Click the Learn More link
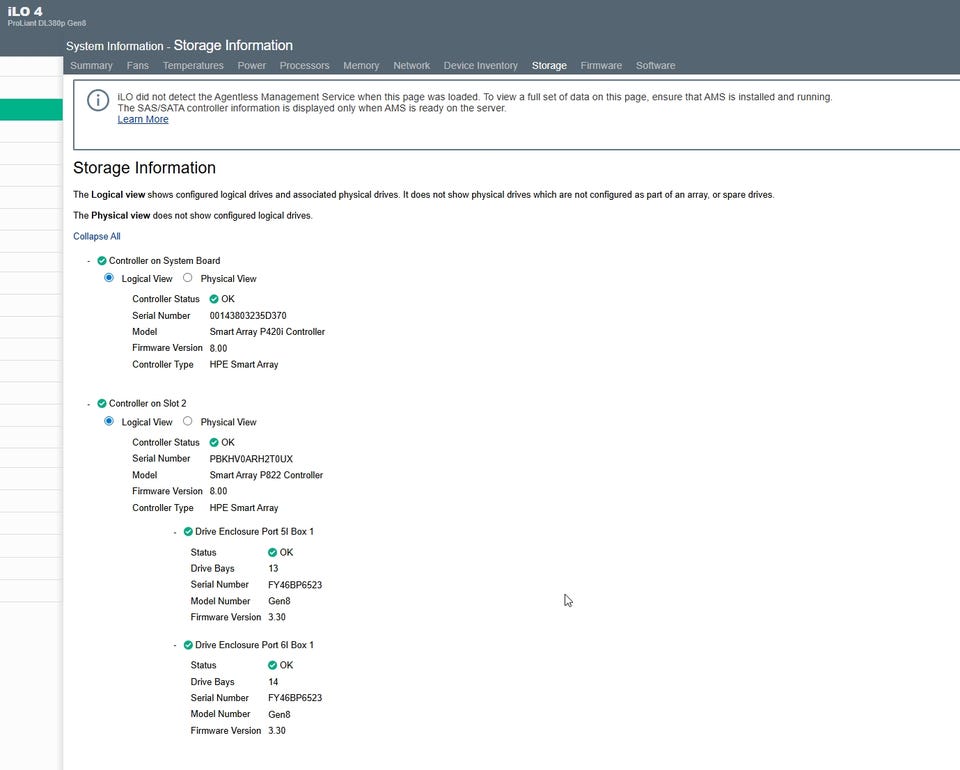Viewport: 960px width, 770px height. [x=143, y=119]
